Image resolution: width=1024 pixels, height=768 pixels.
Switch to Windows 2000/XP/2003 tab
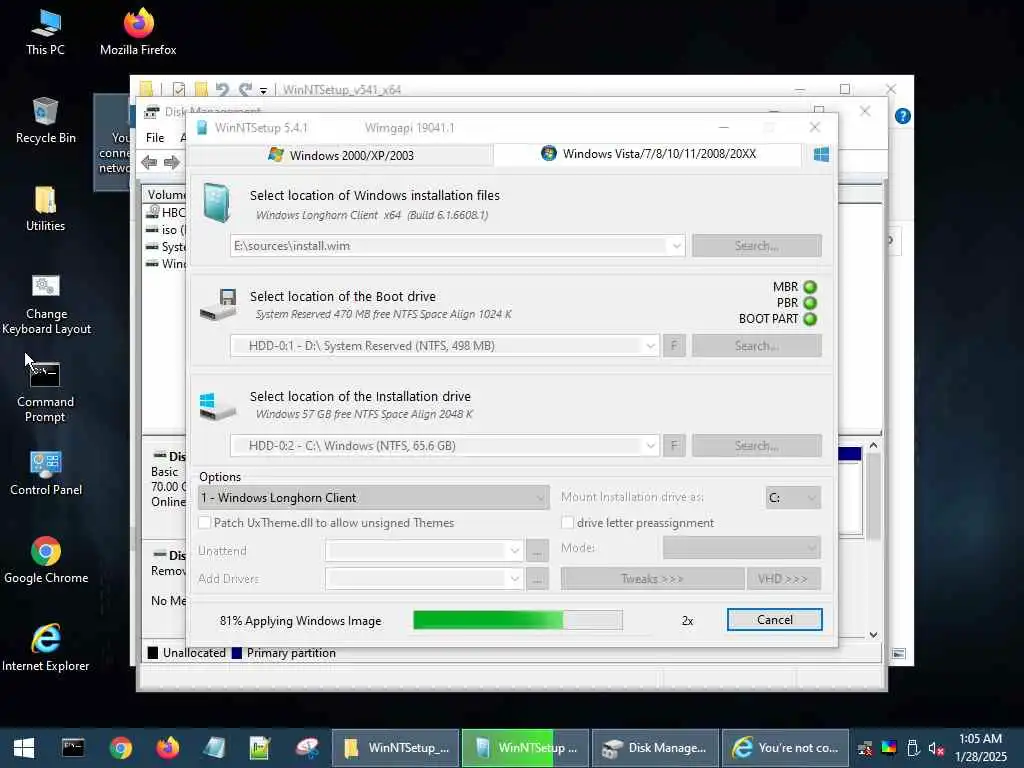(341, 155)
